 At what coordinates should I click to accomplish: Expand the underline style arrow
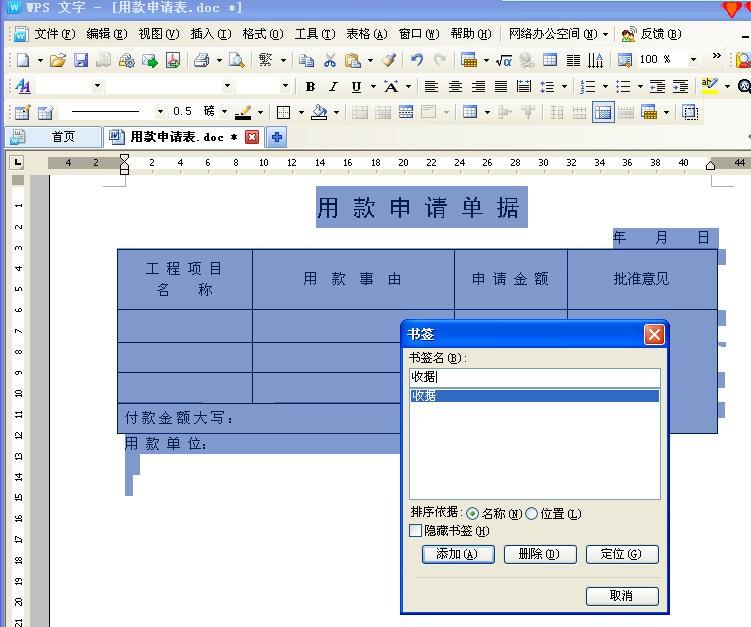pyautogui.click(x=373, y=87)
